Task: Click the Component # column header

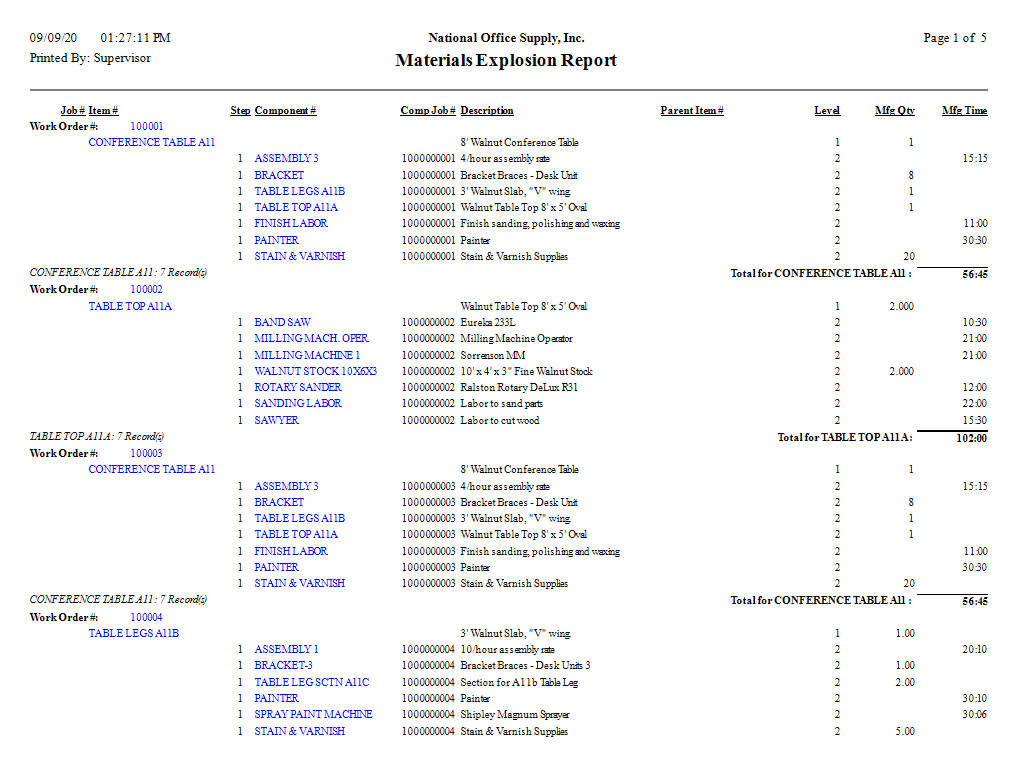Action: [x=285, y=111]
